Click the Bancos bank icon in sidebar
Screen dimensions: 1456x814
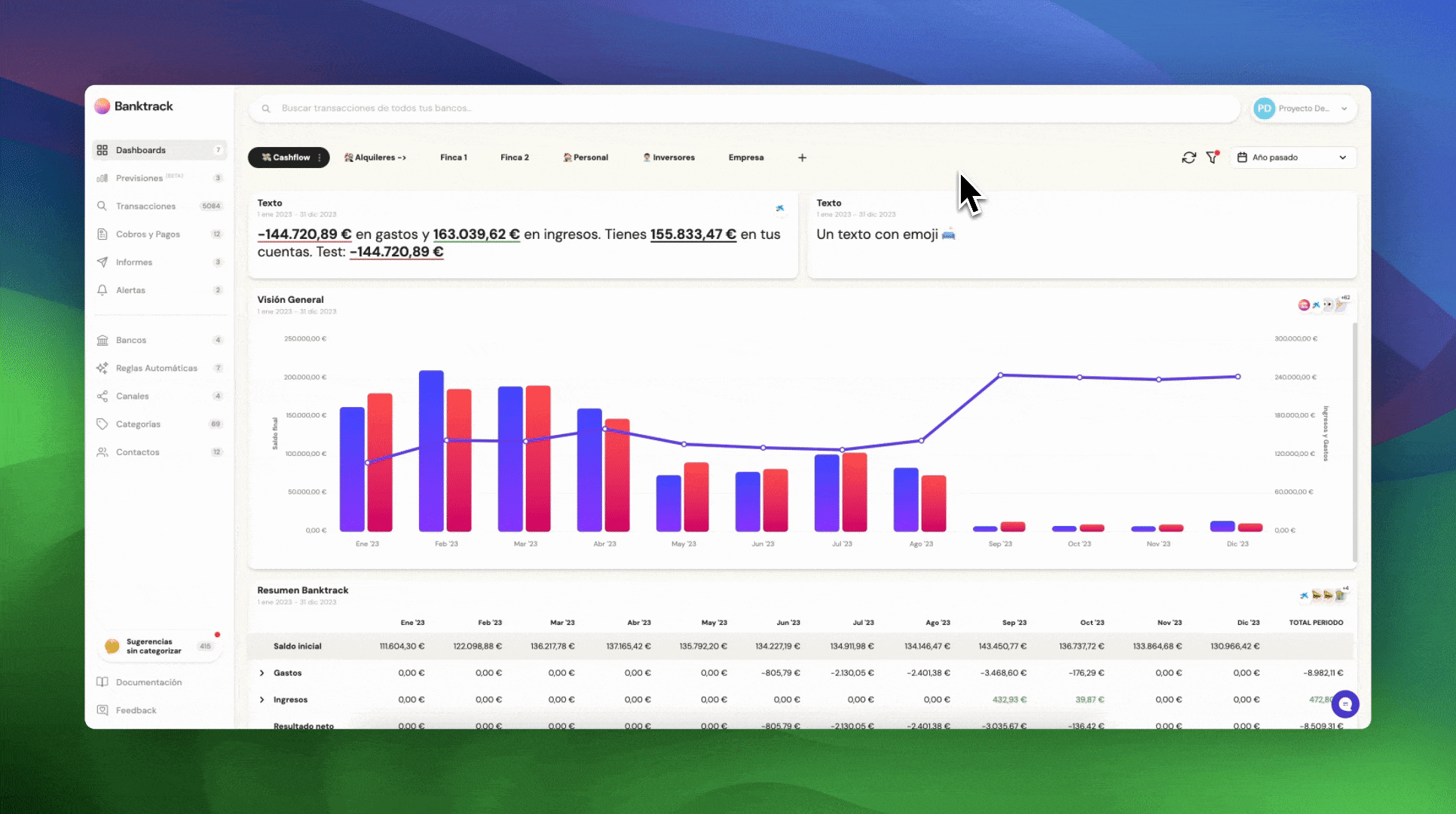pos(102,340)
